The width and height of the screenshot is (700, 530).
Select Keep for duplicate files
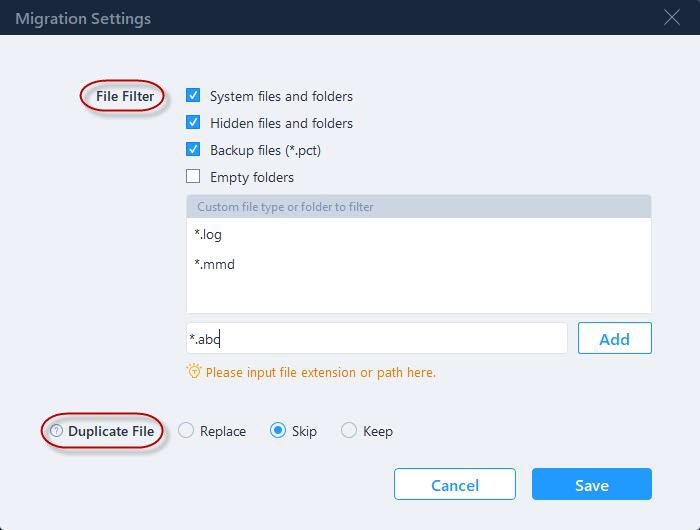pos(349,431)
